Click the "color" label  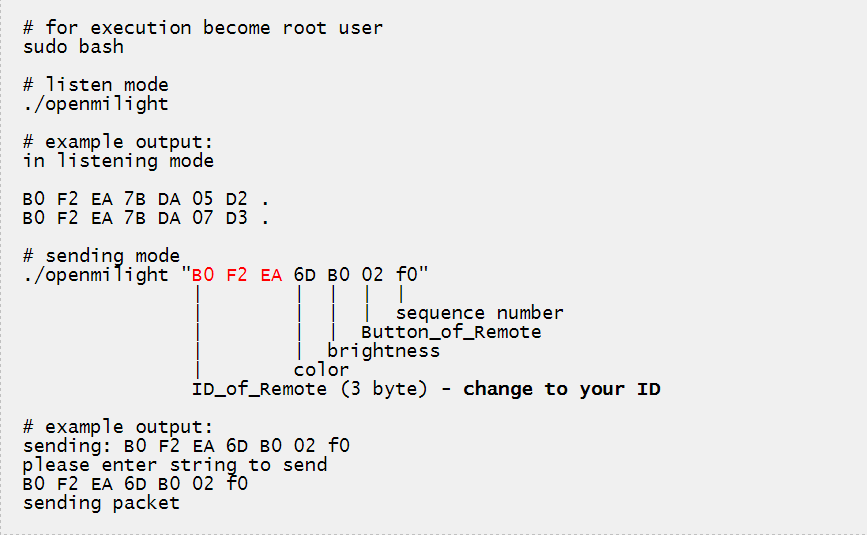click(321, 370)
